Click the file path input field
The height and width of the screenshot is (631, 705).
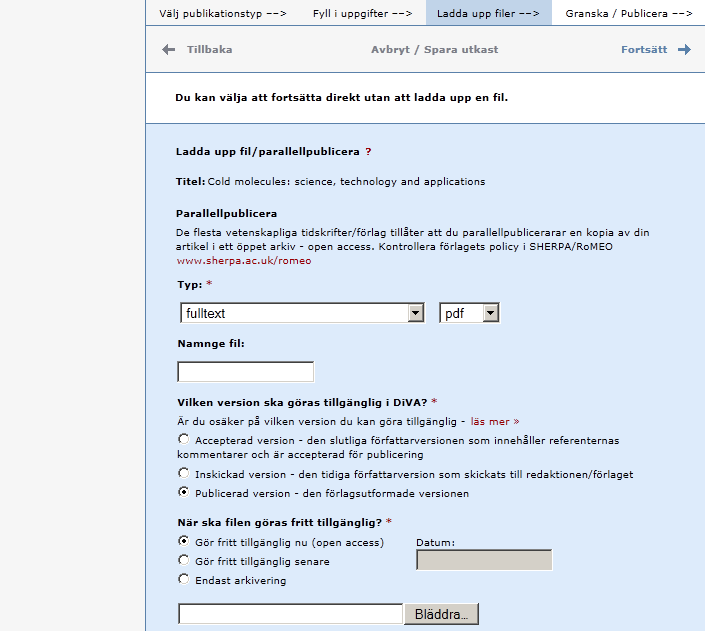290,614
